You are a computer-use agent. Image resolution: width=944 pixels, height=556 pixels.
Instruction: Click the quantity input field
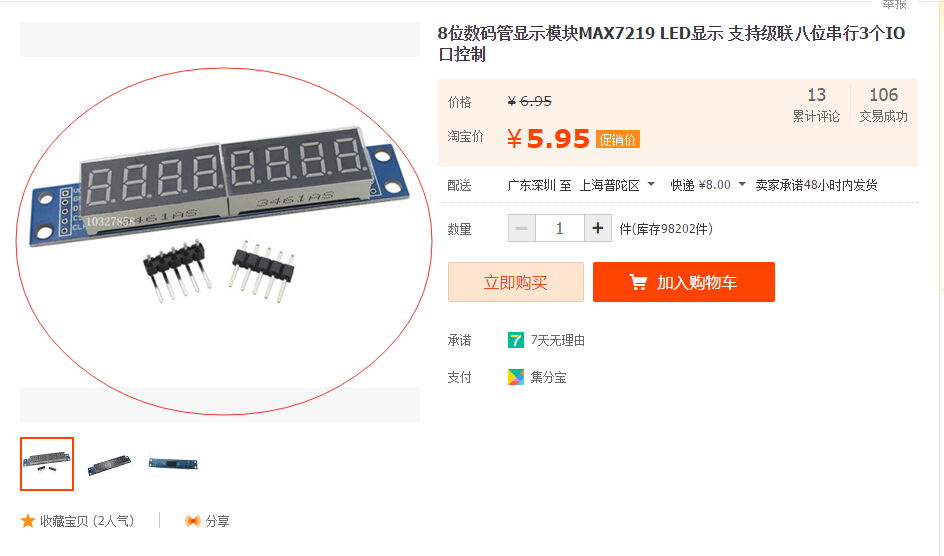[x=560, y=228]
